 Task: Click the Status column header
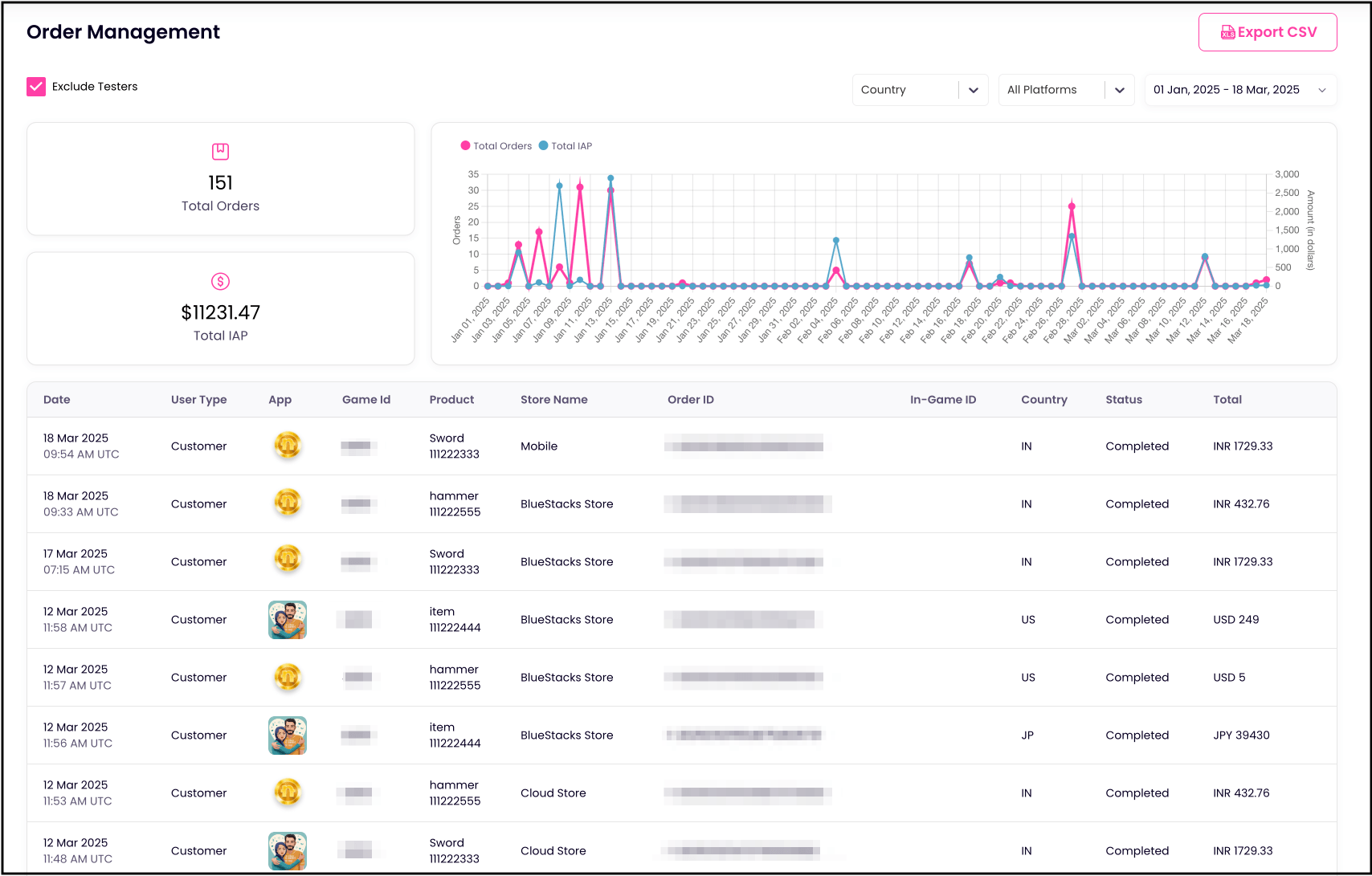(x=1123, y=400)
